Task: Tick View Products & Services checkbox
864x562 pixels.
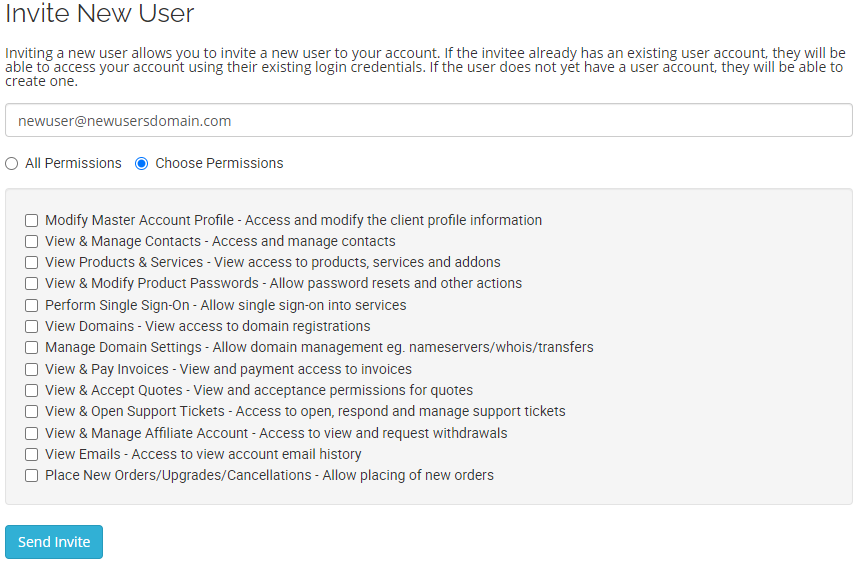Action: tap(32, 263)
